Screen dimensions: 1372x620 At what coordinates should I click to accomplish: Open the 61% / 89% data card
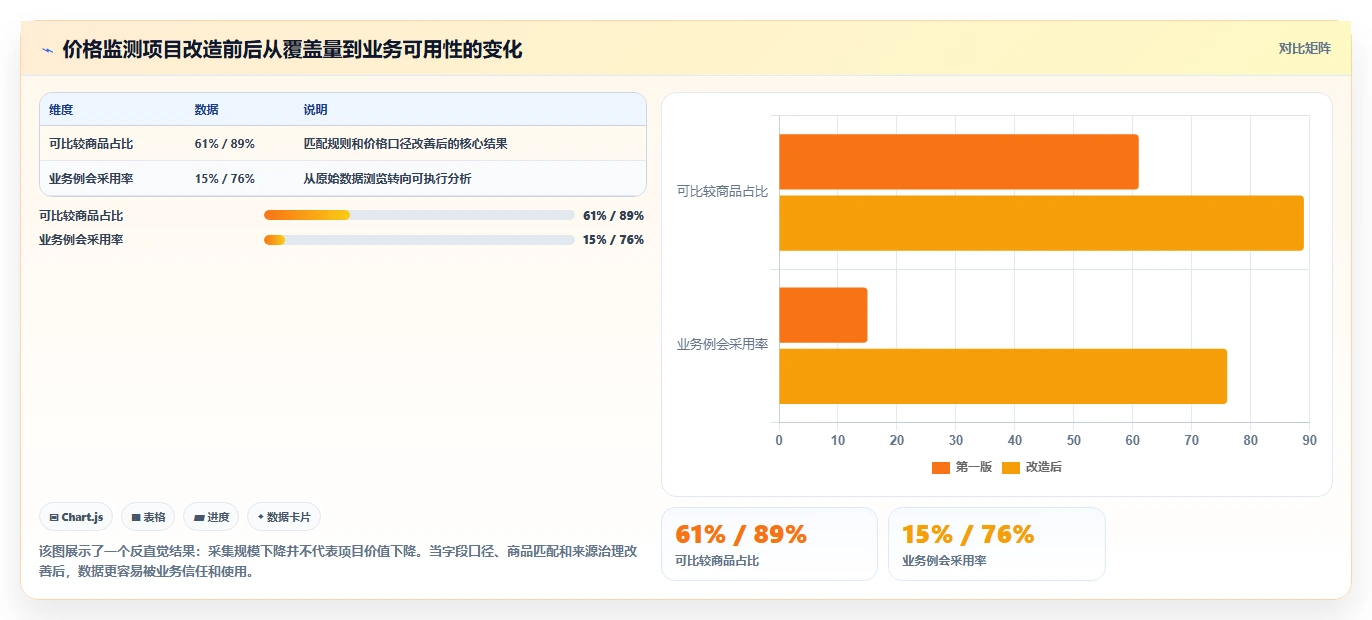coord(769,544)
